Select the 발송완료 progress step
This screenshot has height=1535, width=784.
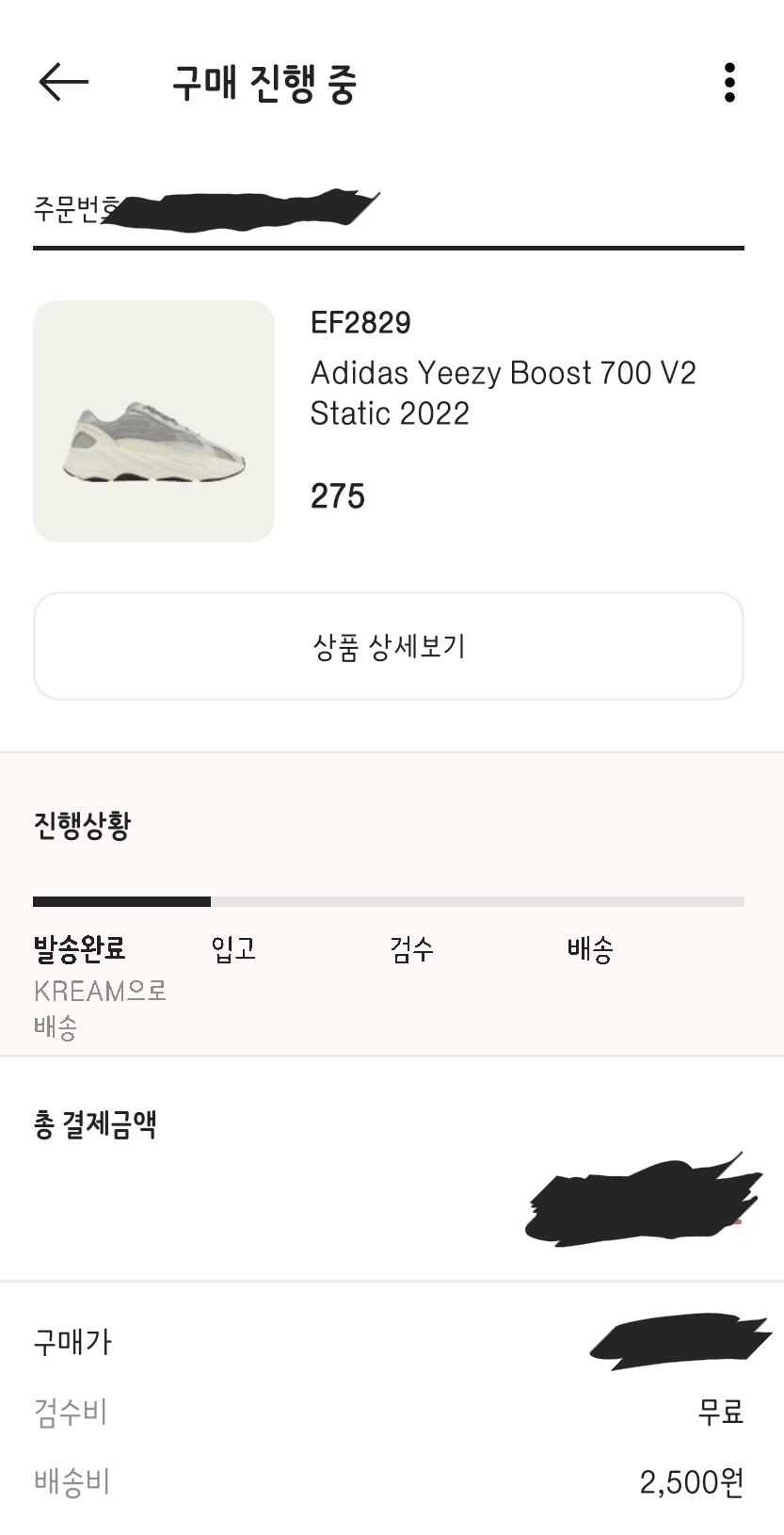[x=80, y=948]
